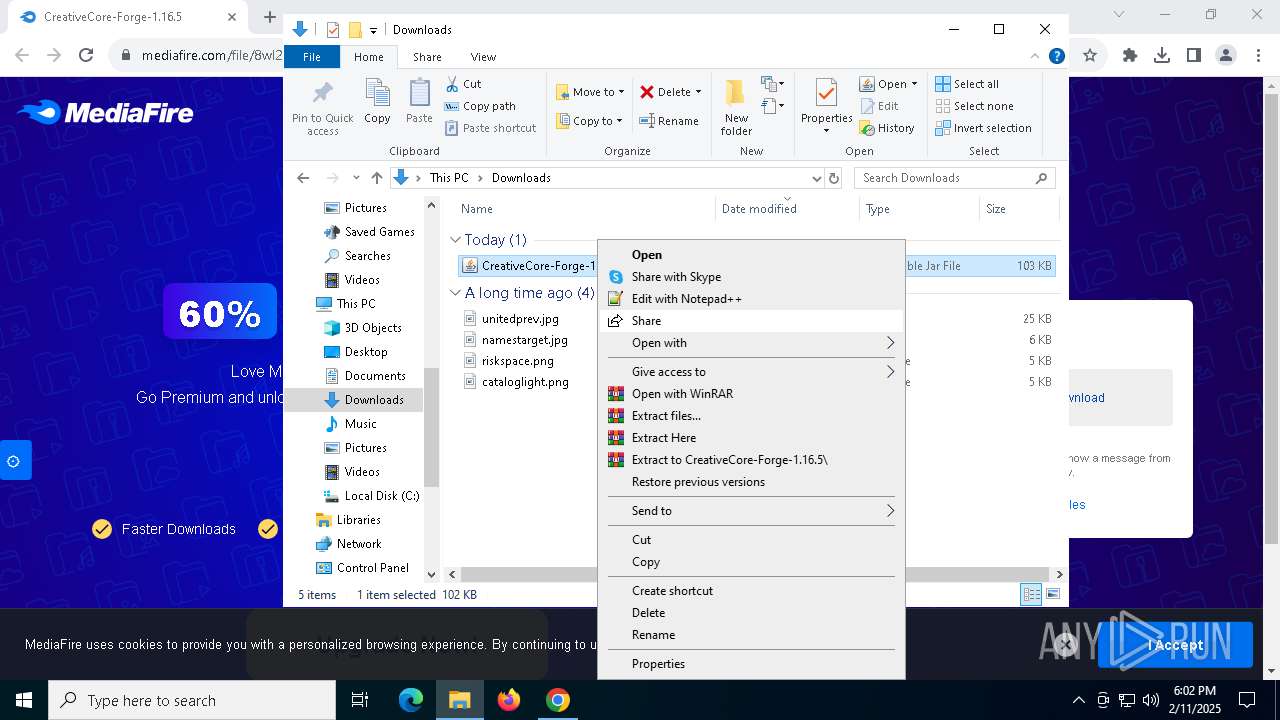Open Microsoft Edge from taskbar
Viewport: 1280px width, 720px height.
click(411, 700)
